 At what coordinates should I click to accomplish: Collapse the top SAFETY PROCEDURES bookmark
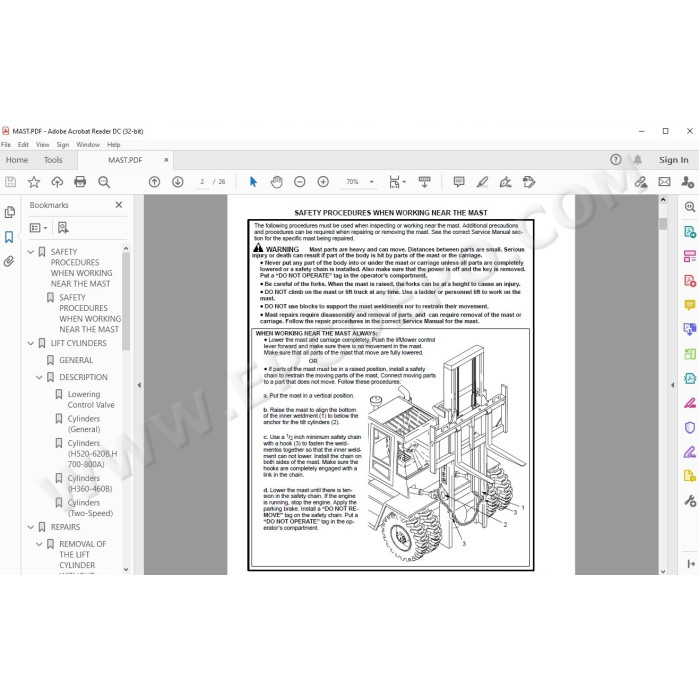point(31,252)
